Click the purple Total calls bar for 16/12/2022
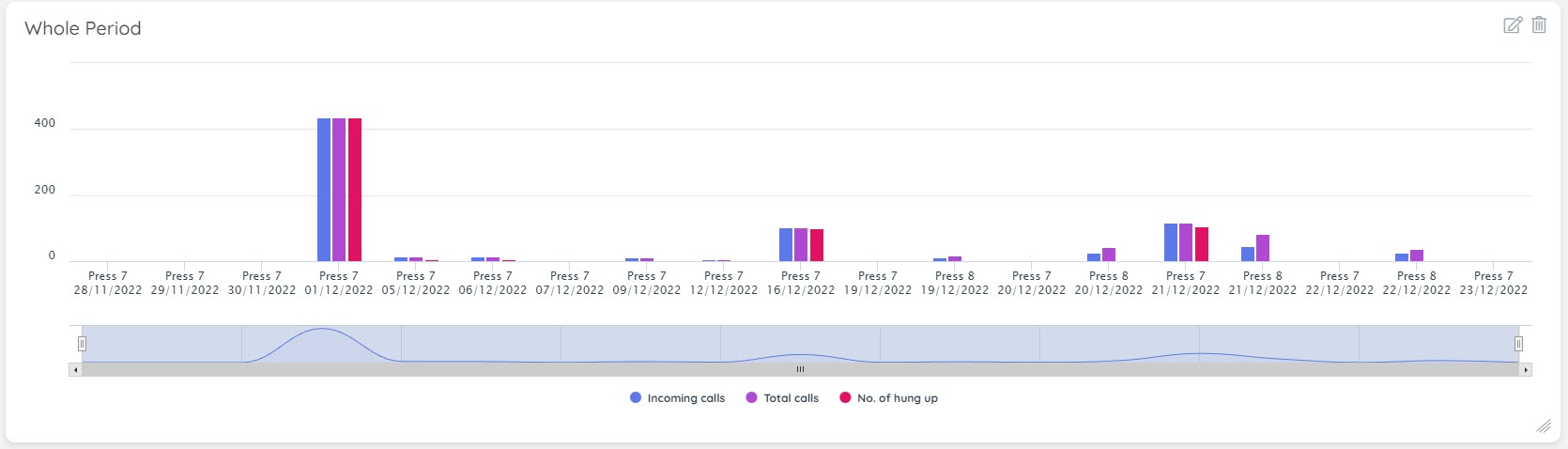 [x=801, y=244]
